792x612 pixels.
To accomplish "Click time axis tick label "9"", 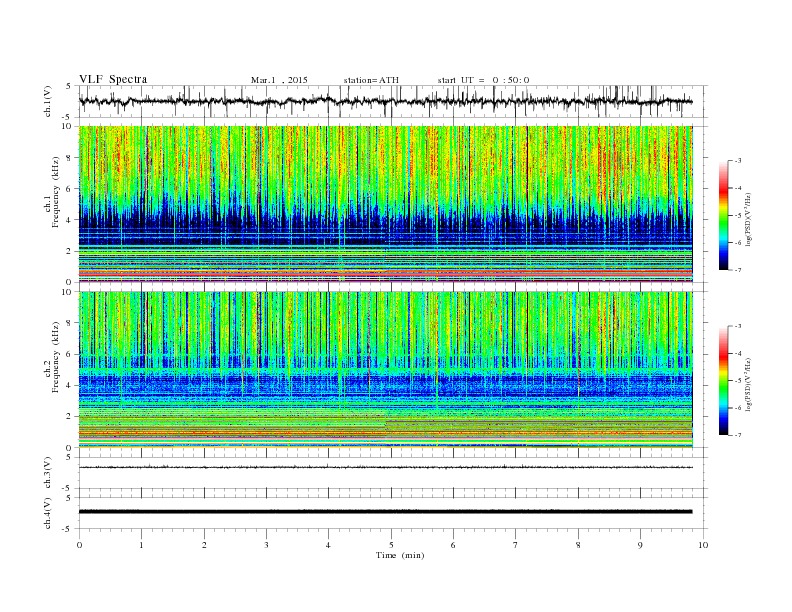I will click(640, 545).
